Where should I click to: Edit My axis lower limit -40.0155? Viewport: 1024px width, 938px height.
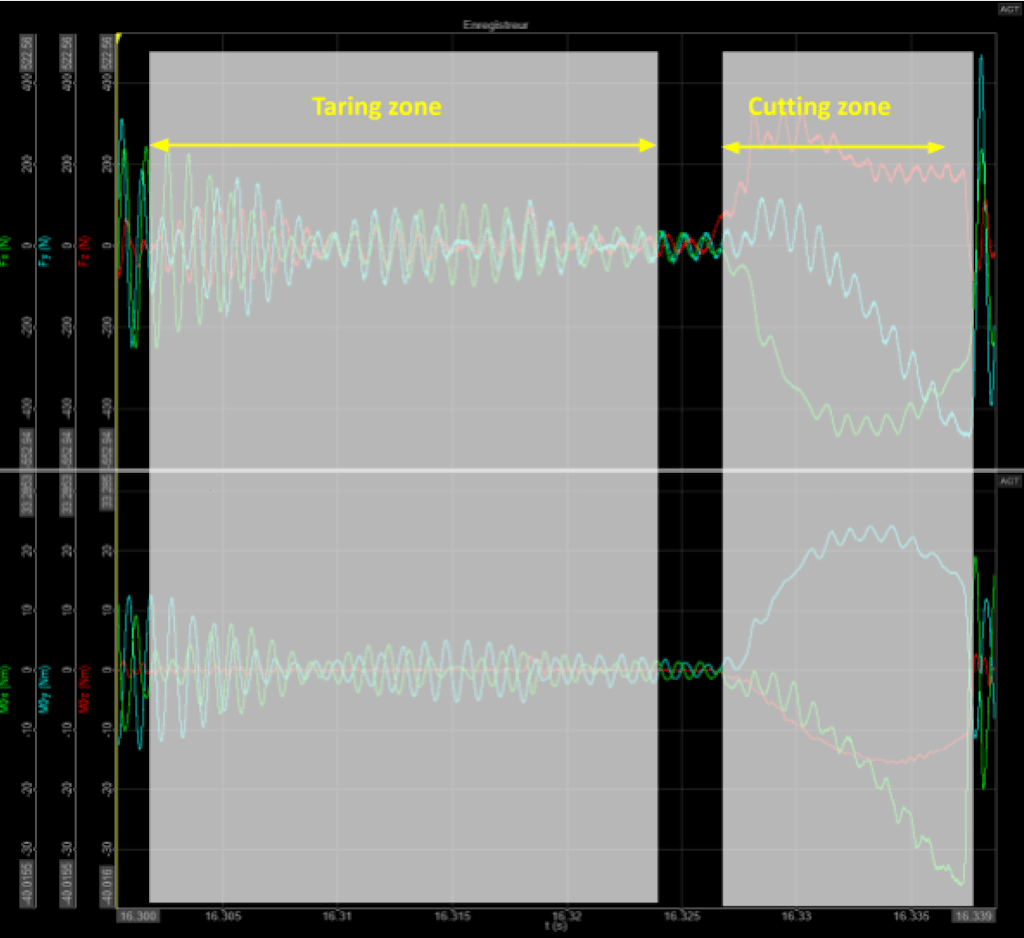(x=67, y=884)
